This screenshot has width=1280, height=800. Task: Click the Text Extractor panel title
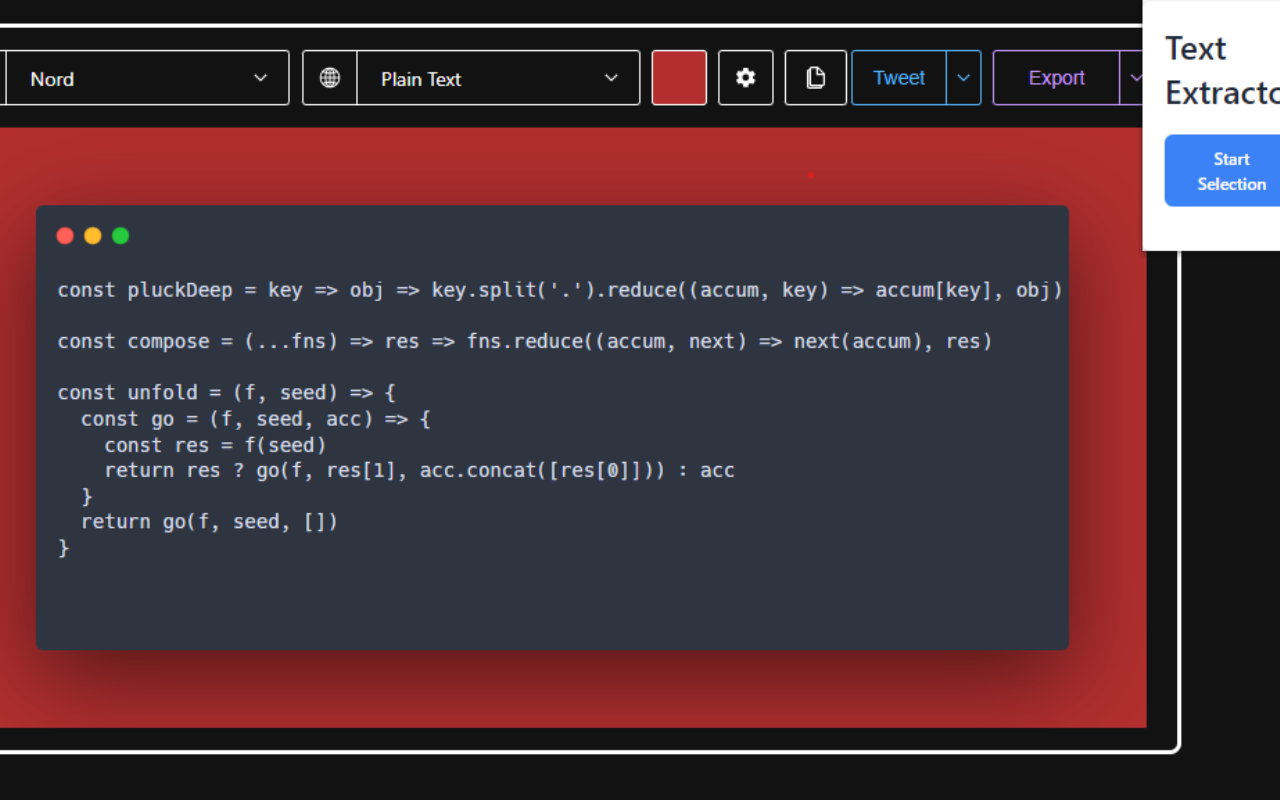[1222, 70]
